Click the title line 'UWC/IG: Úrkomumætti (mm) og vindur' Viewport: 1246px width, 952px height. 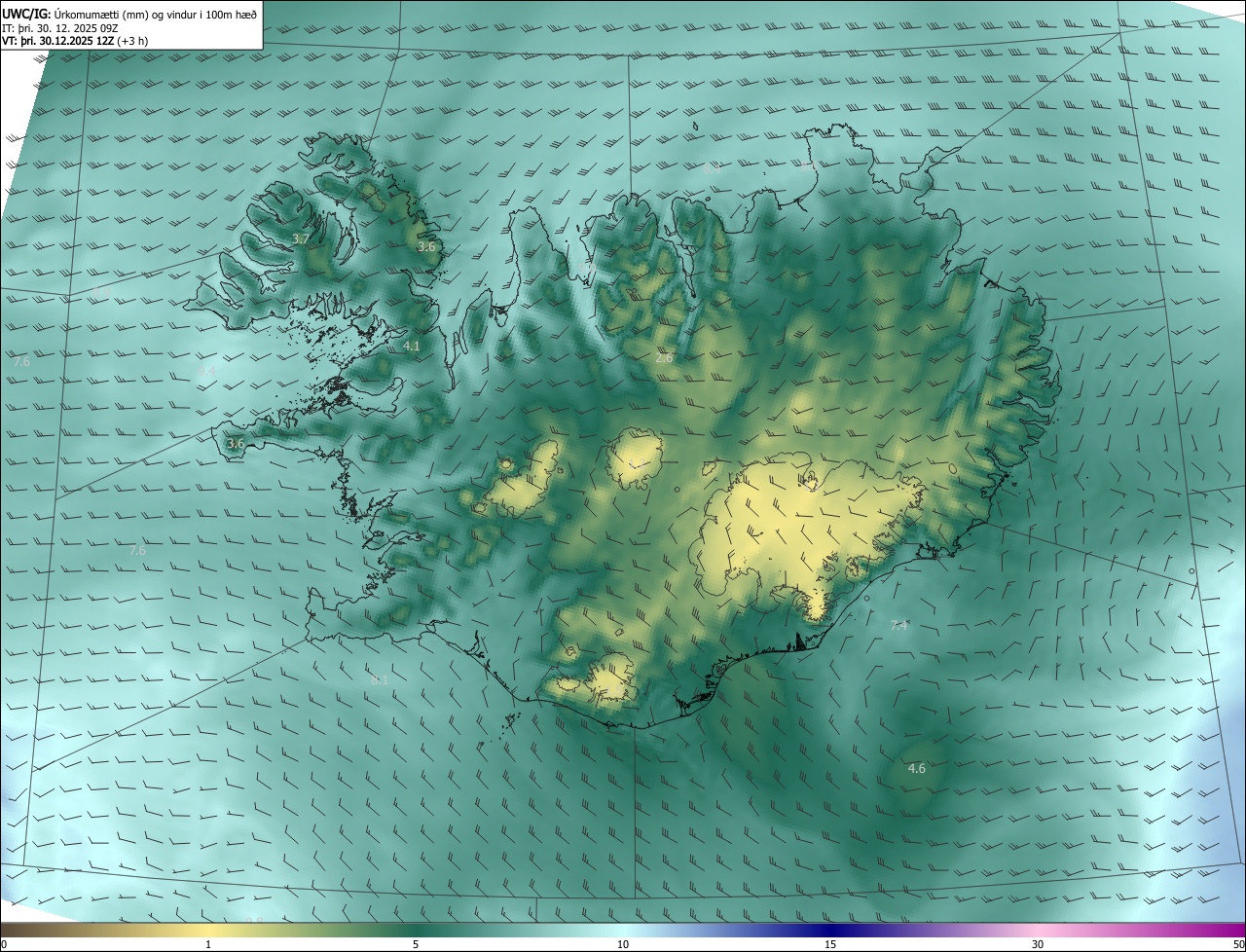point(129,15)
